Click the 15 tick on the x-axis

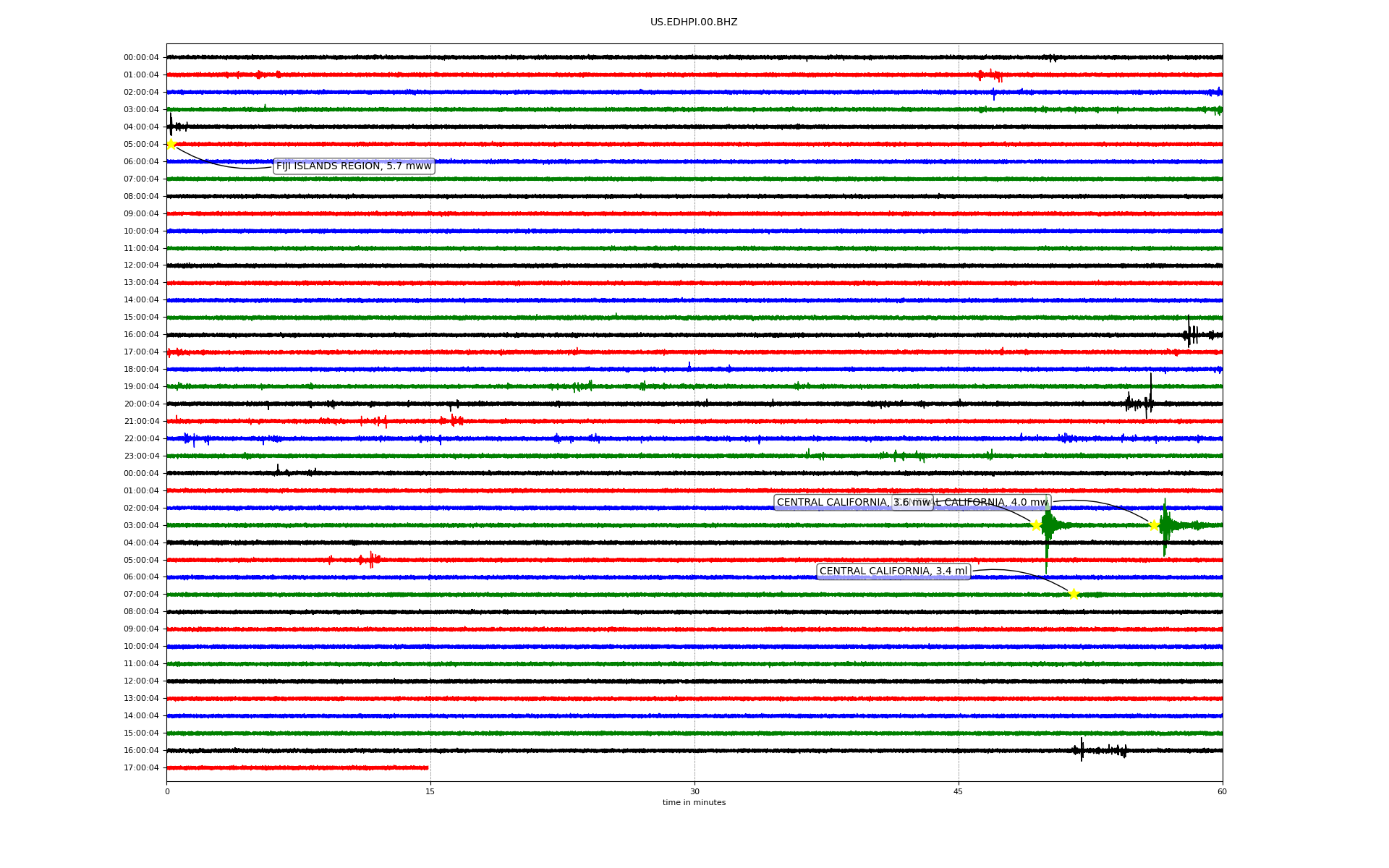coord(430,791)
